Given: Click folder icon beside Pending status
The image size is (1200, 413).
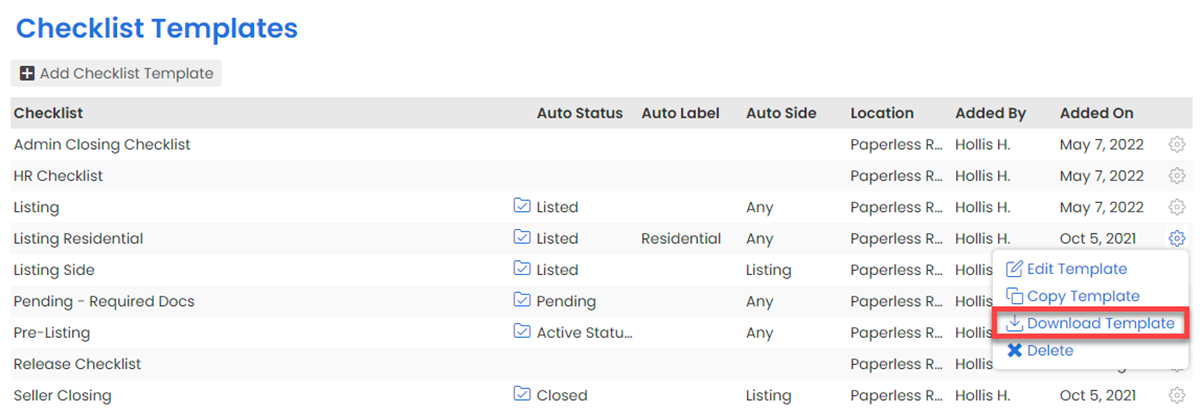Looking at the screenshot, I should (x=521, y=300).
